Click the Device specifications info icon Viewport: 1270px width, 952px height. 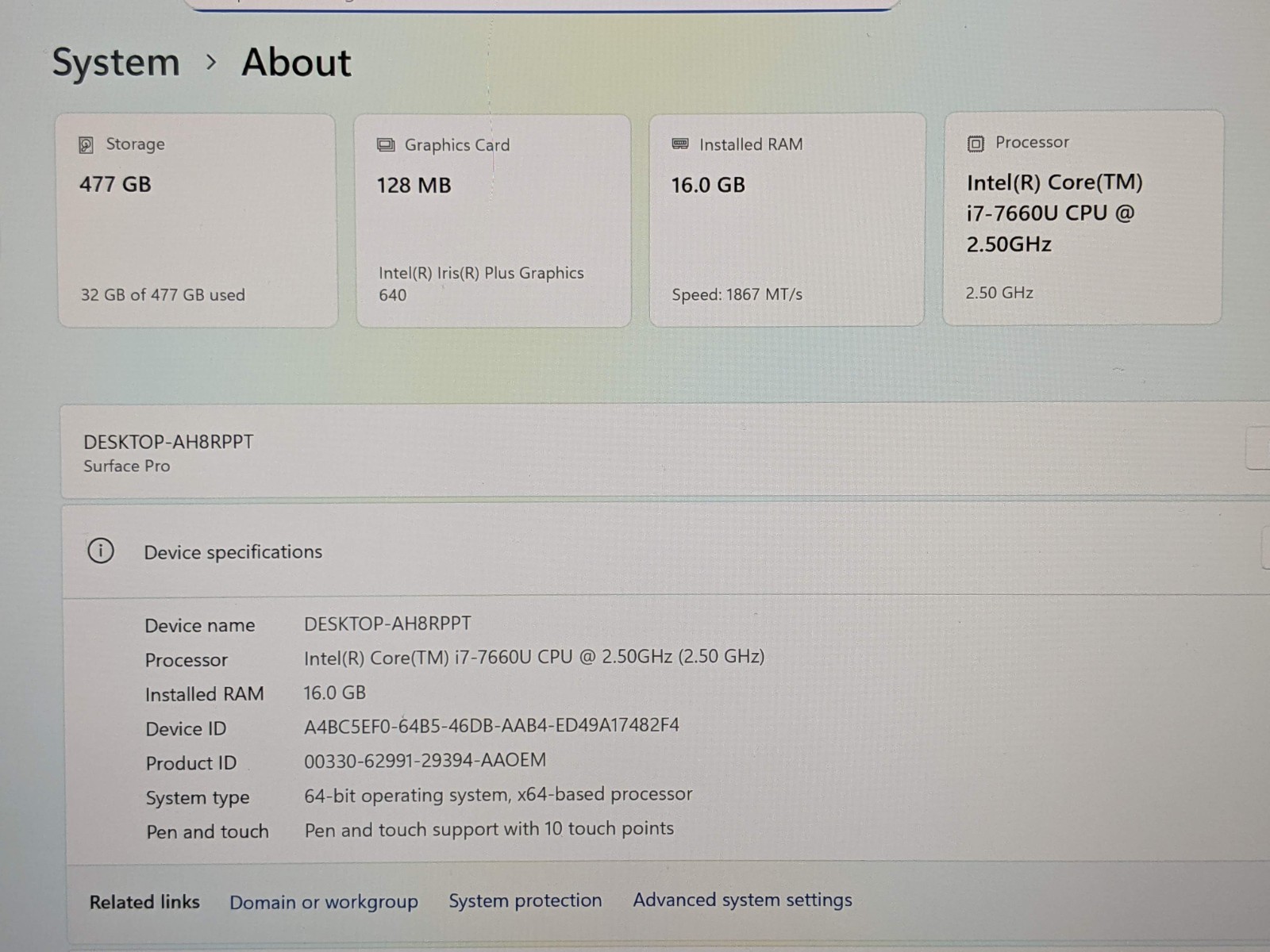(101, 551)
